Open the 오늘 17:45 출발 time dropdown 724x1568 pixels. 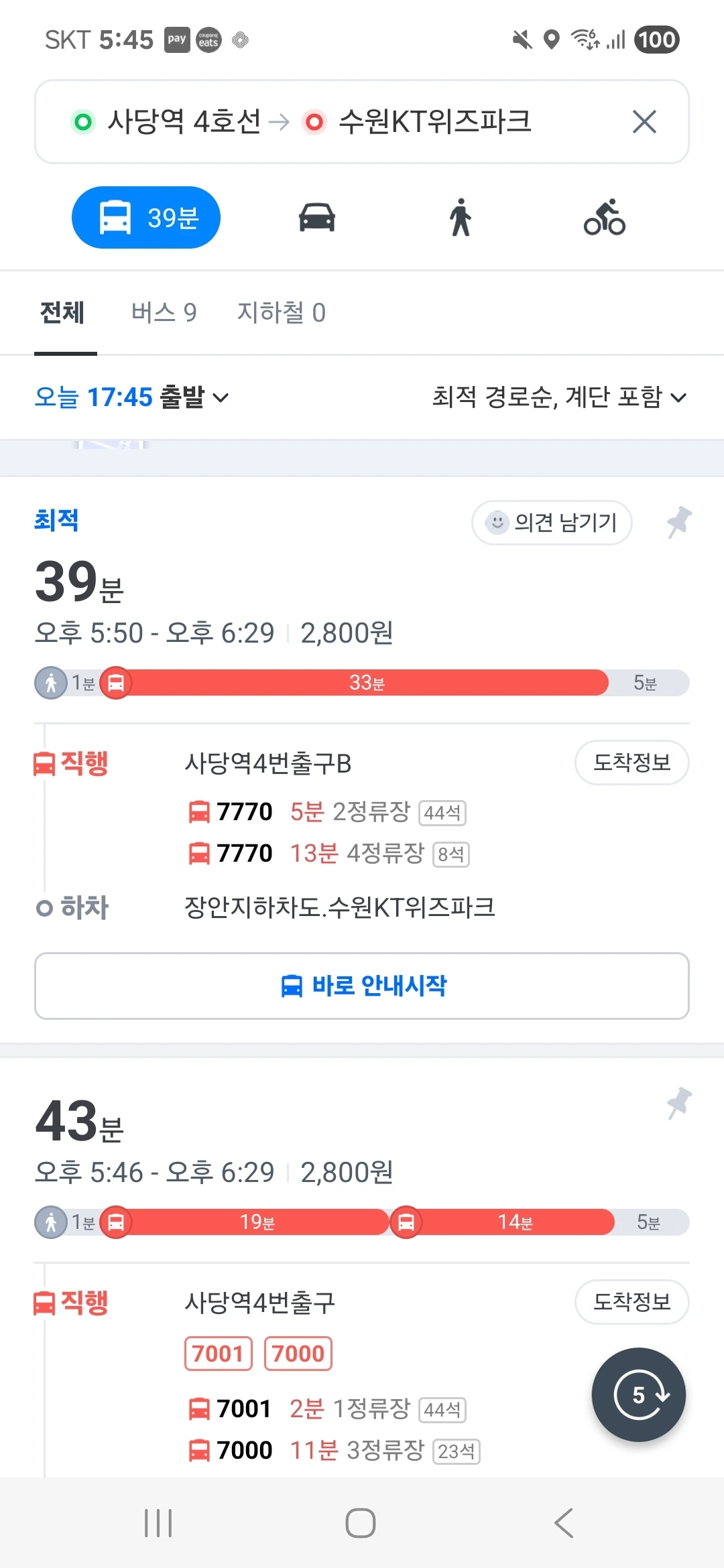[x=131, y=397]
